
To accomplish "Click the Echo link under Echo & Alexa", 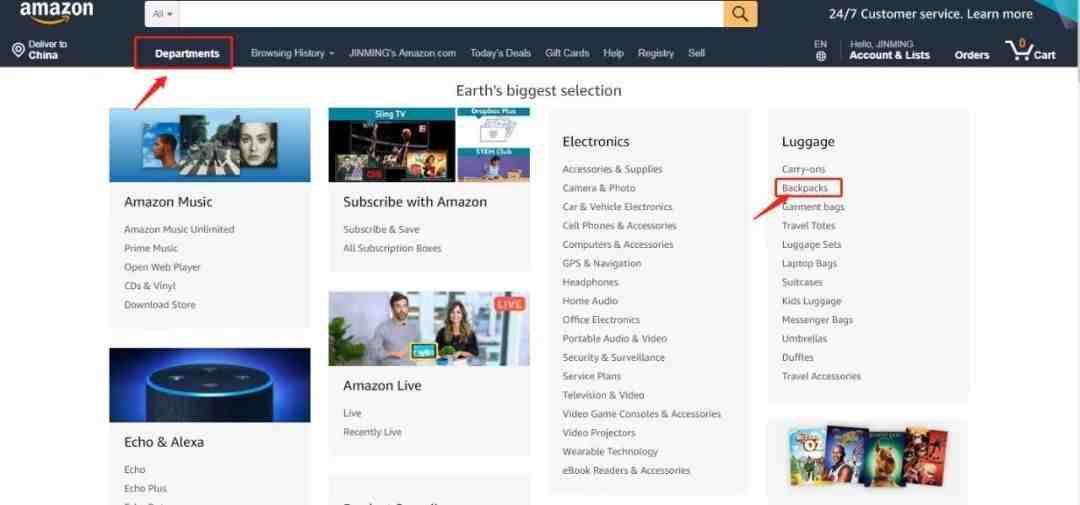I will coord(134,470).
